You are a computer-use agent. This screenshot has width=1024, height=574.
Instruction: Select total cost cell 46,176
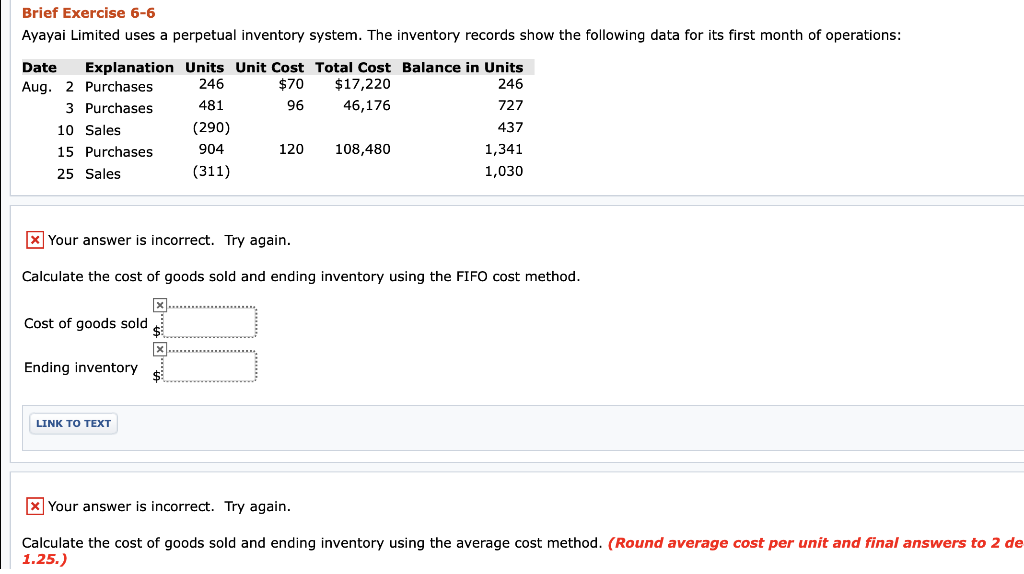tap(367, 106)
